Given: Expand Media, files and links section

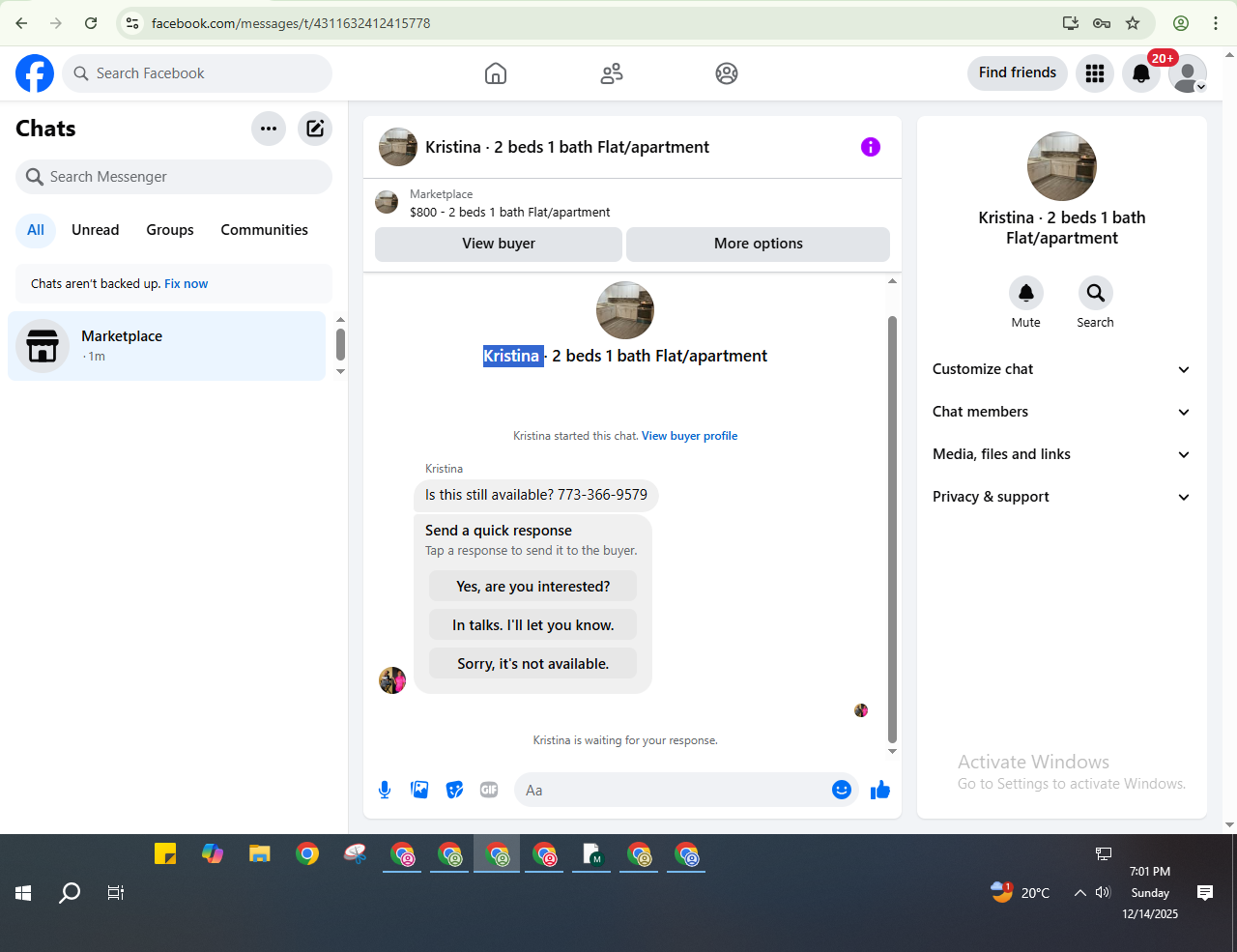Looking at the screenshot, I should coord(1061,454).
